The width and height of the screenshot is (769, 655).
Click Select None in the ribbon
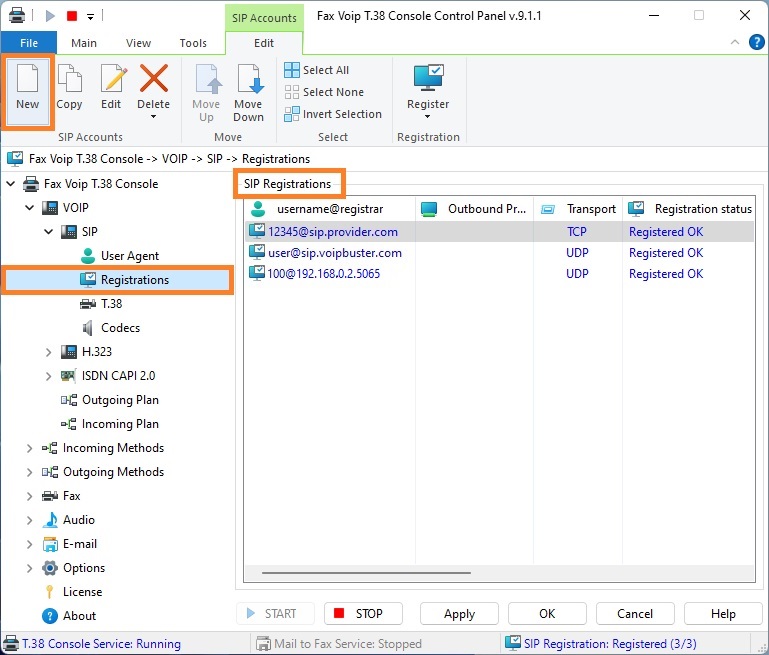[324, 92]
